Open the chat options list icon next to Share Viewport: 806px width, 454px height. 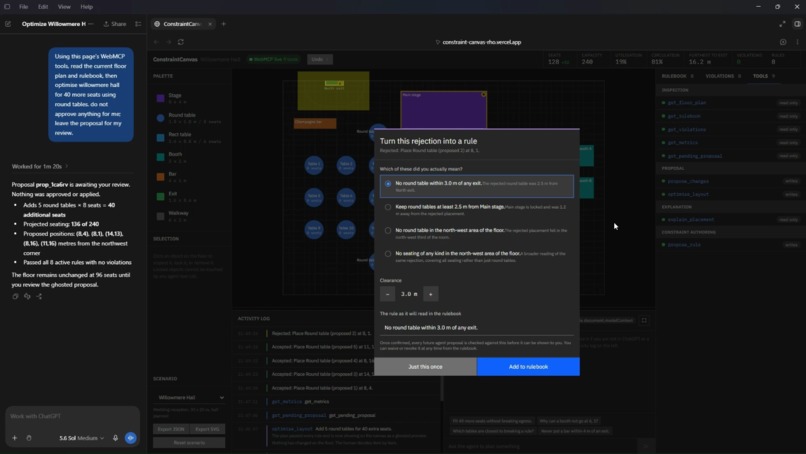138,24
